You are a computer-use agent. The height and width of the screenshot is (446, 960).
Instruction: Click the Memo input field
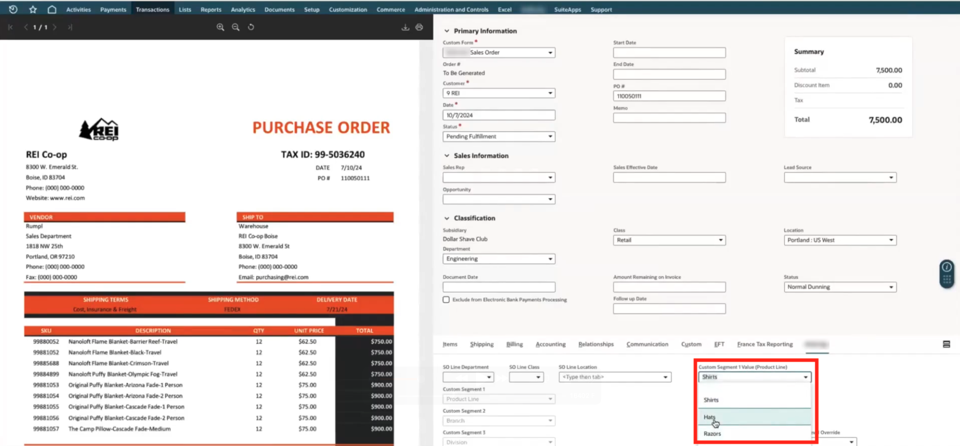point(669,118)
